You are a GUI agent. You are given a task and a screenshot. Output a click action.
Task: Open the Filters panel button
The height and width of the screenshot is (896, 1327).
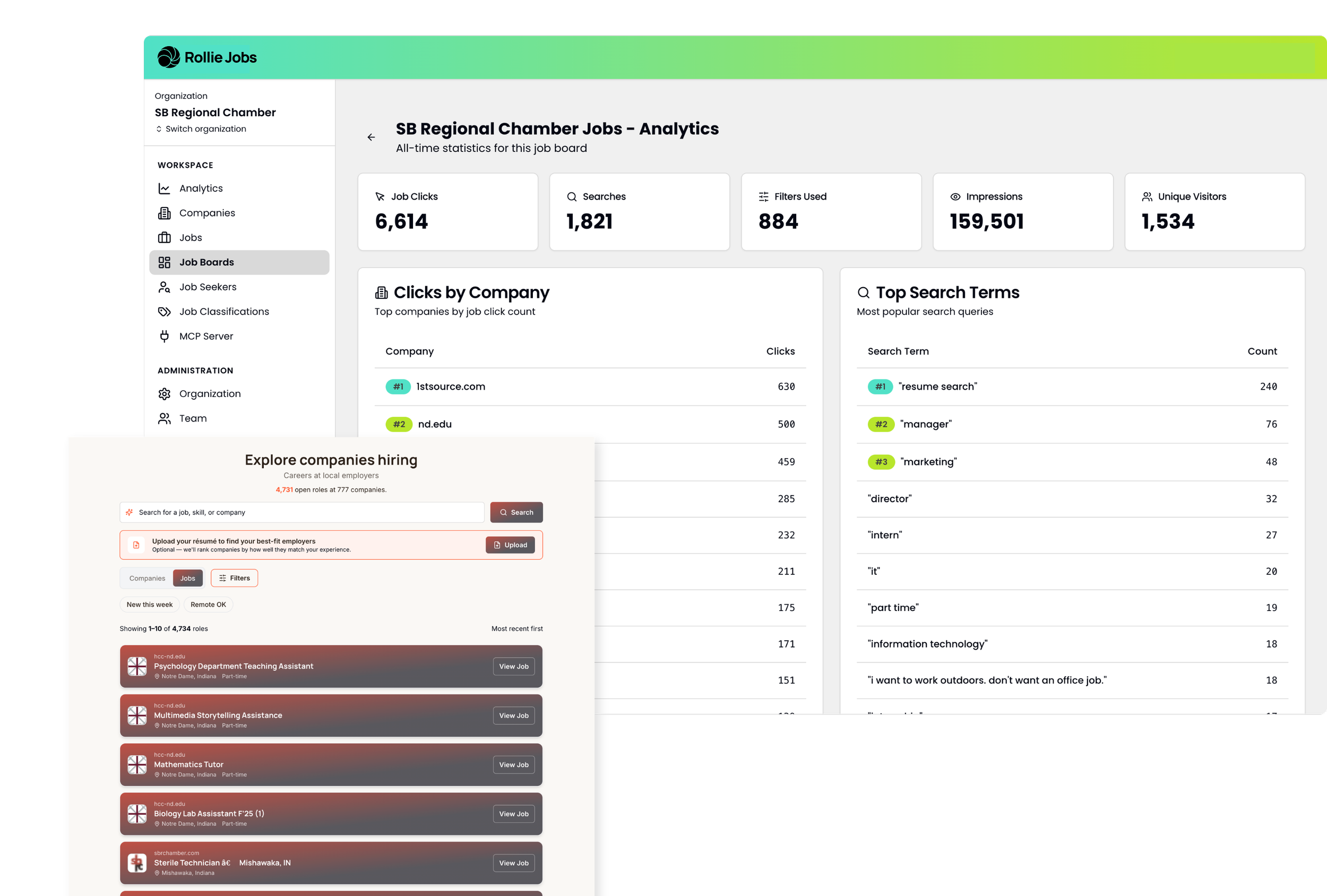[235, 579]
